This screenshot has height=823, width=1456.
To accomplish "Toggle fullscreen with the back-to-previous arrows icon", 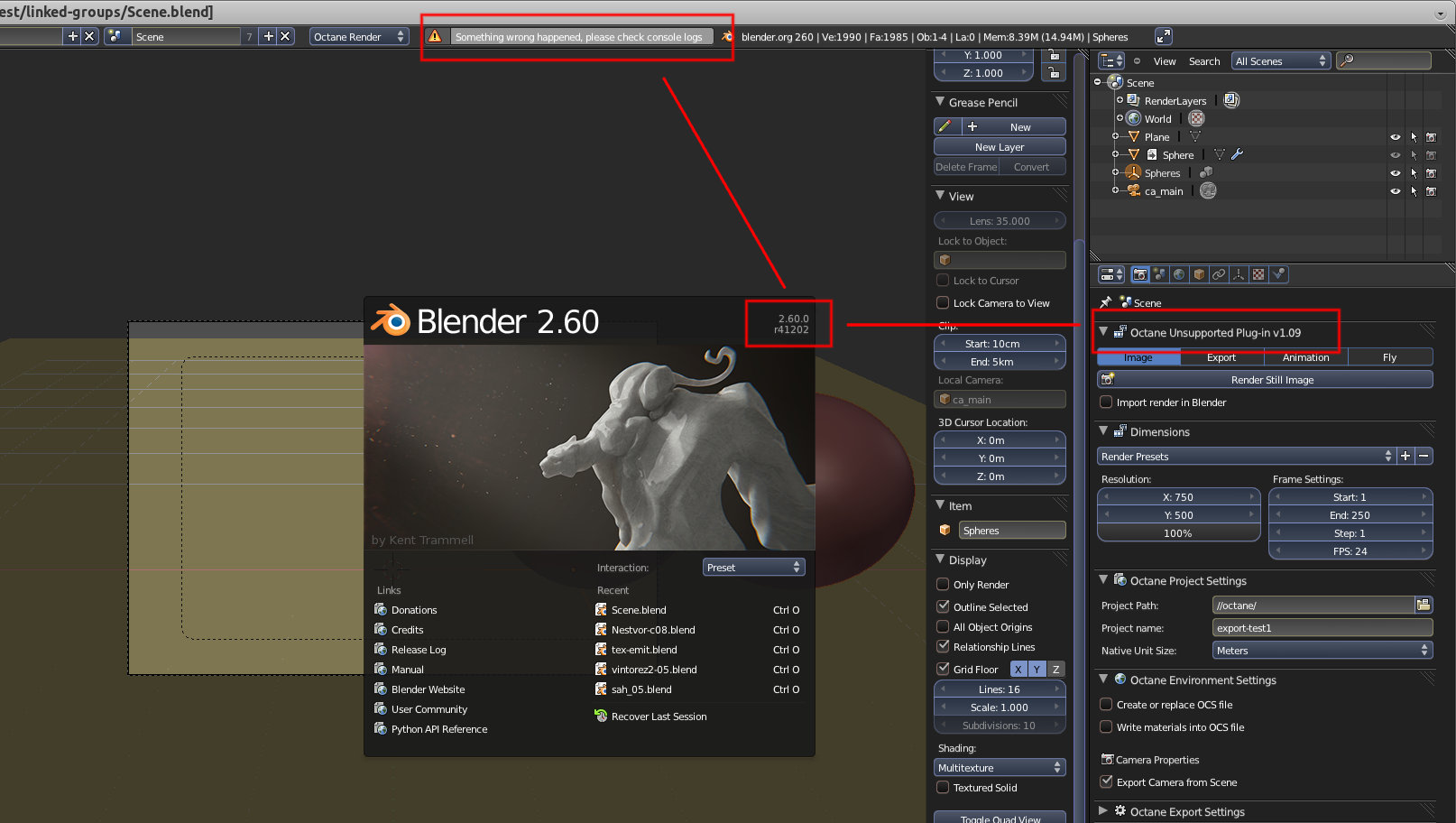I will pyautogui.click(x=1164, y=36).
